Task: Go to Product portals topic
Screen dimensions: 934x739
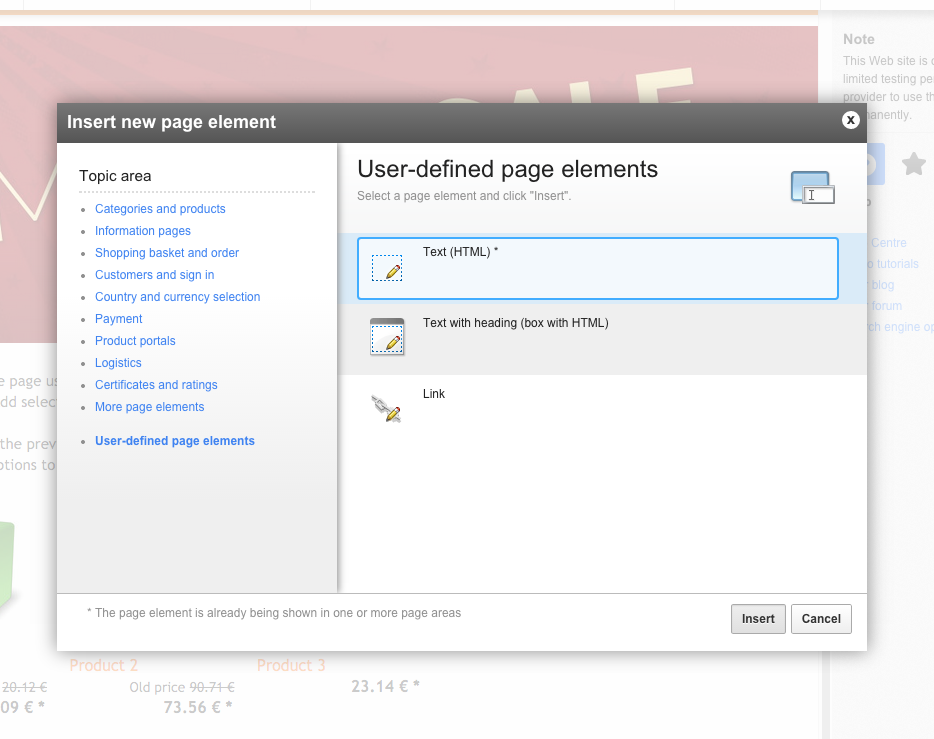Action: click(x=135, y=341)
